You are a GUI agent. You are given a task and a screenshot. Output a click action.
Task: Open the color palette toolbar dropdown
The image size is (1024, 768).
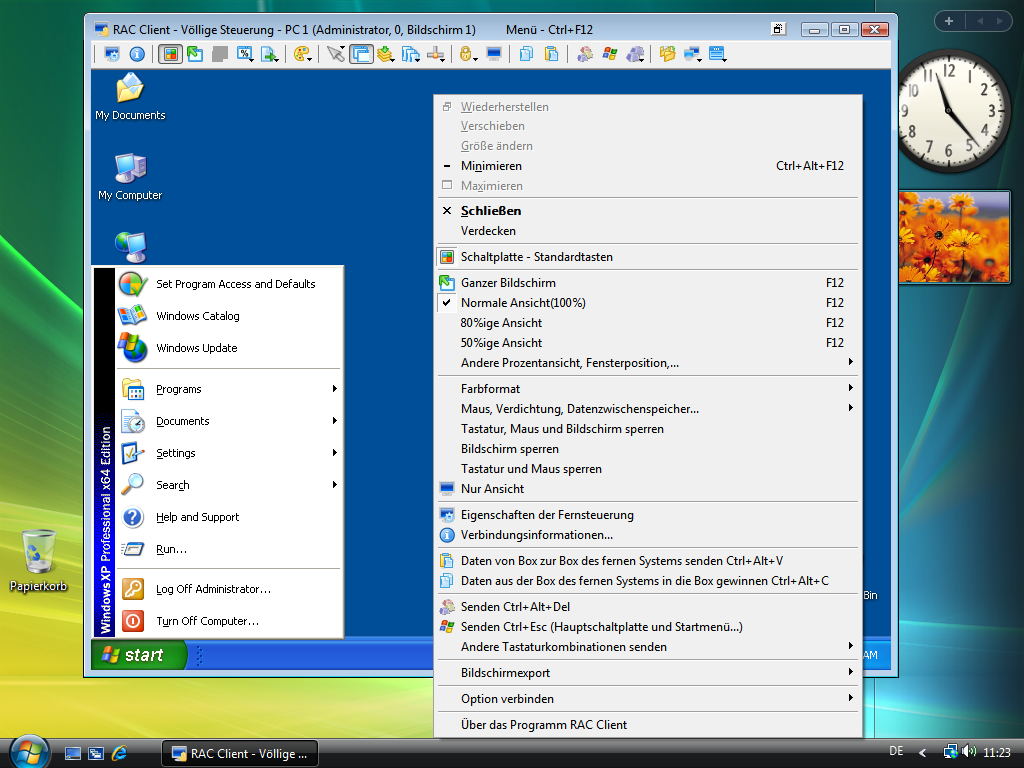tap(302, 54)
